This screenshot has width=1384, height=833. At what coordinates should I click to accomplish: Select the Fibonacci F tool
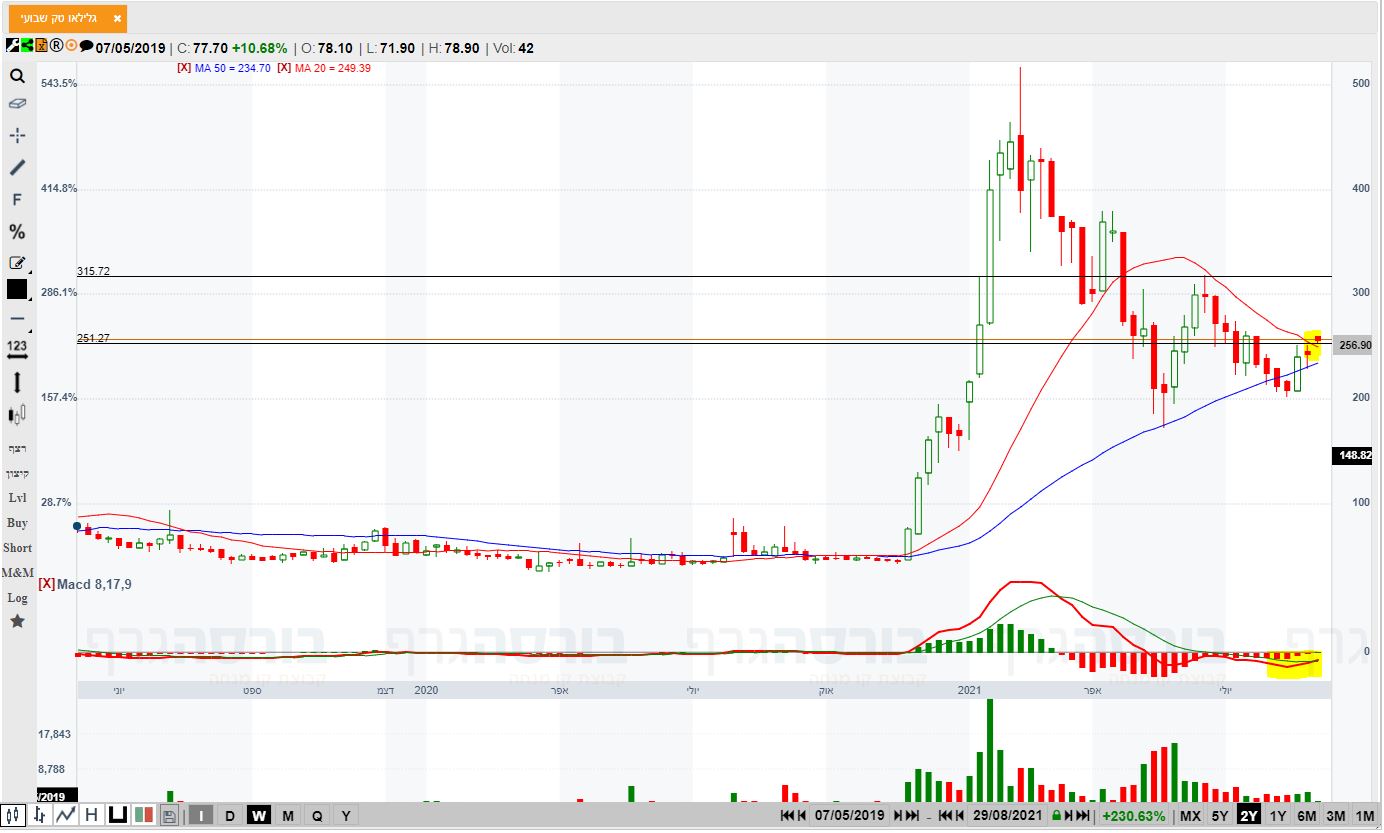click(x=17, y=200)
